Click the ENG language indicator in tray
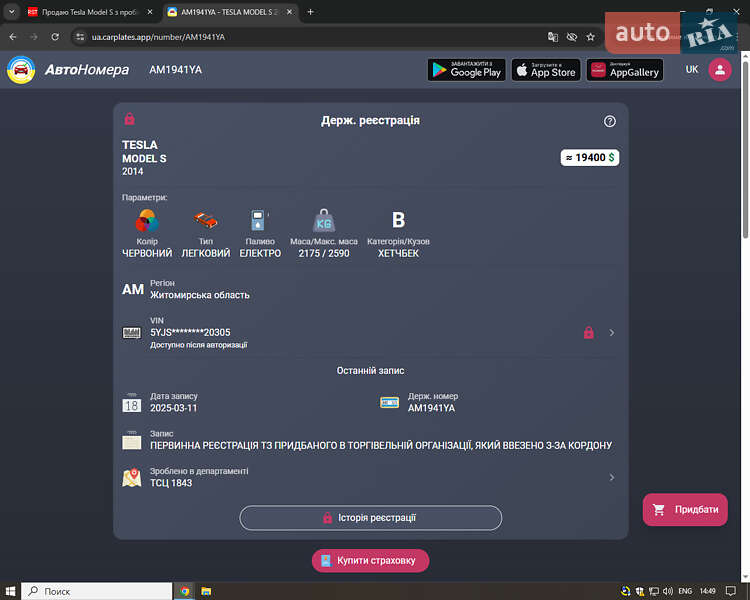The height and width of the screenshot is (600, 750). (x=685, y=591)
